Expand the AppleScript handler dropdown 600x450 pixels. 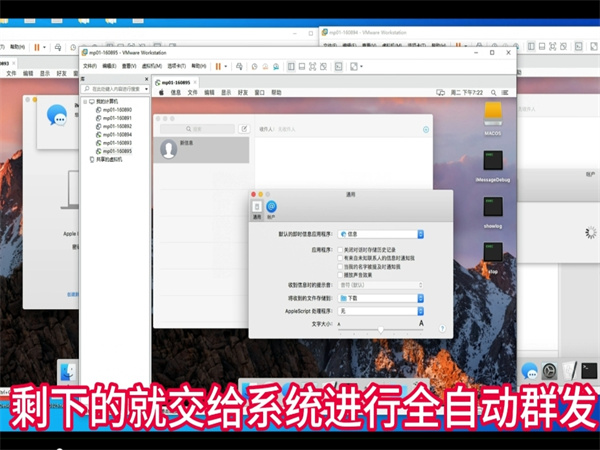pyautogui.click(x=380, y=310)
